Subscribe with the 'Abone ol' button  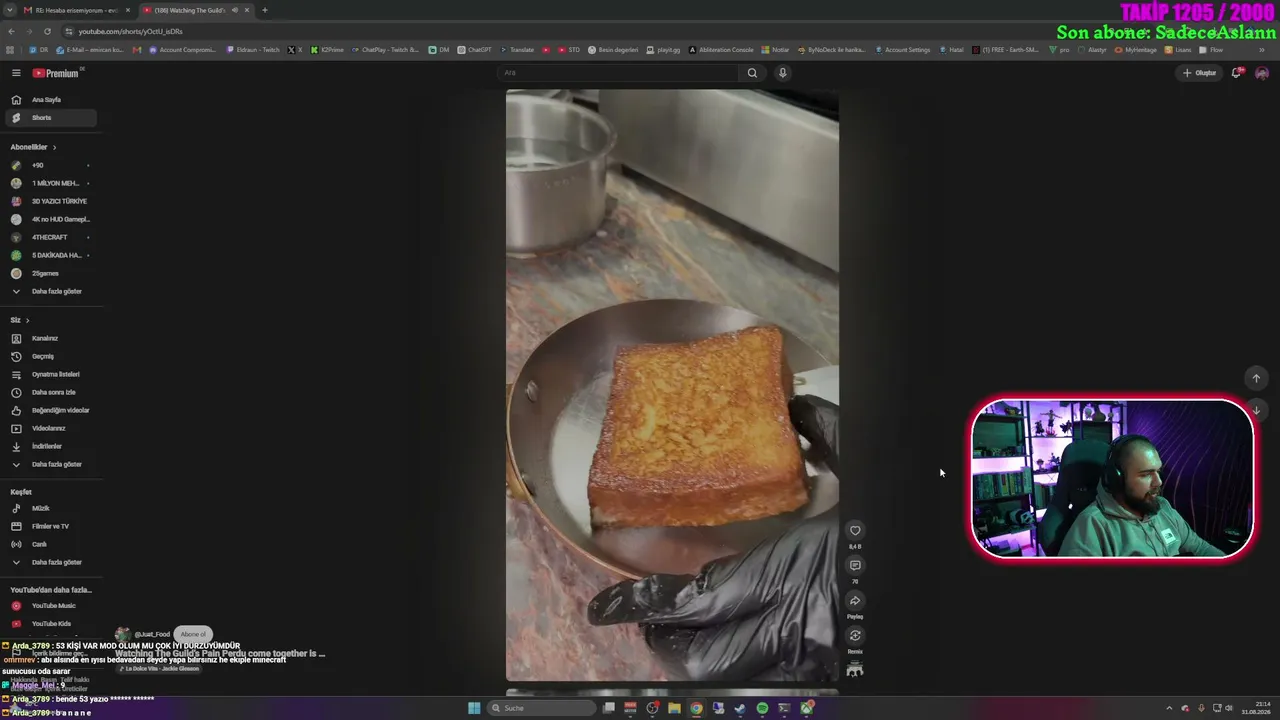[x=193, y=634]
